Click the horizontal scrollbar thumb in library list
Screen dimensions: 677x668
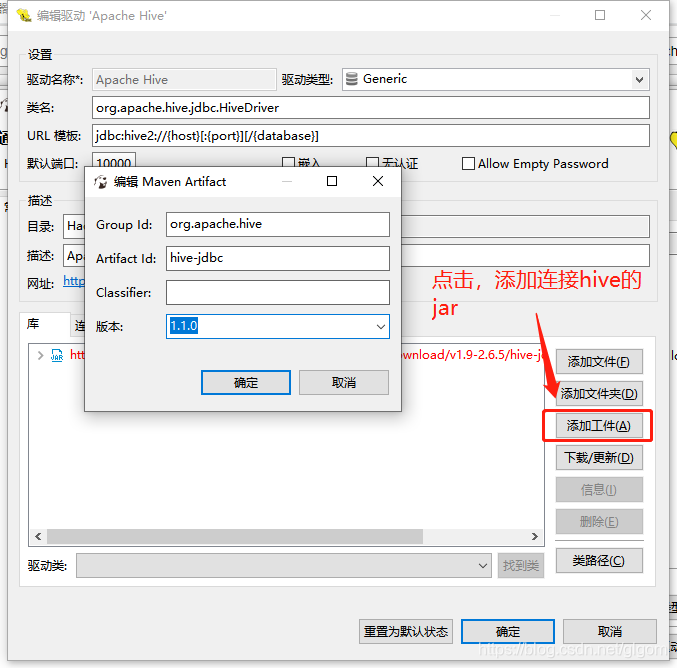(x=235, y=536)
